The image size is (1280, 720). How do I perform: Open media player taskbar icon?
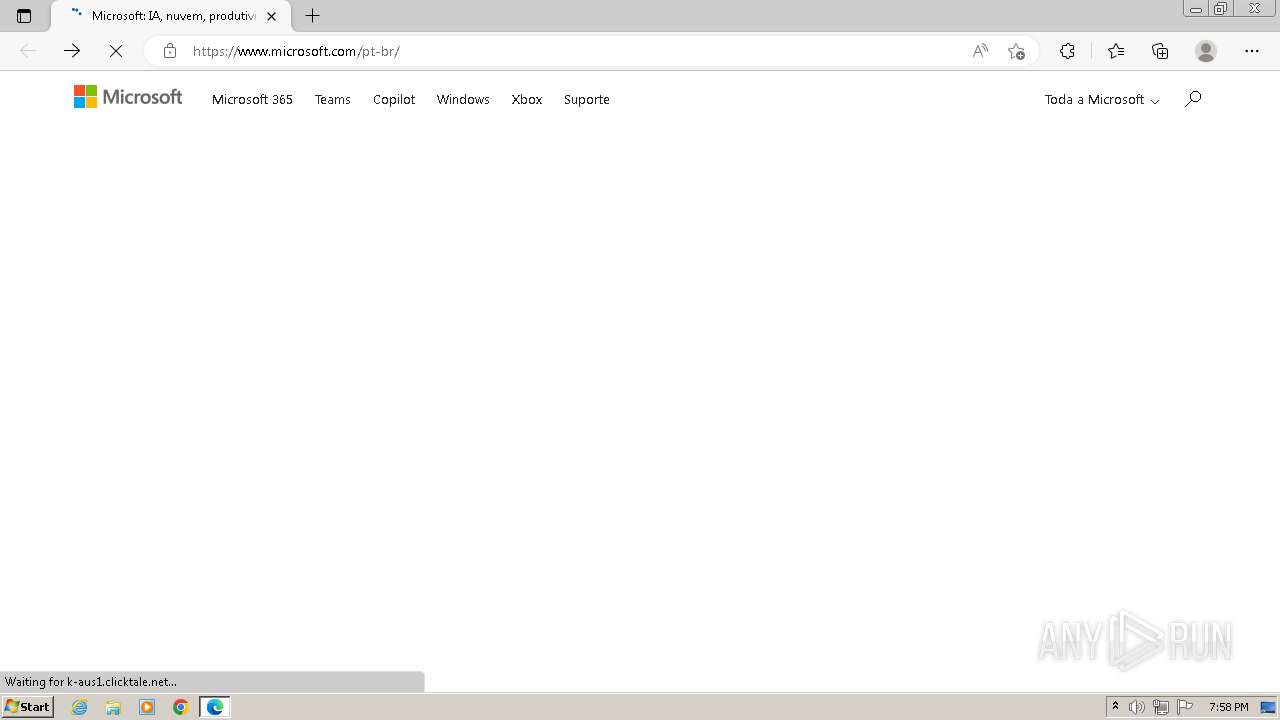click(x=147, y=707)
